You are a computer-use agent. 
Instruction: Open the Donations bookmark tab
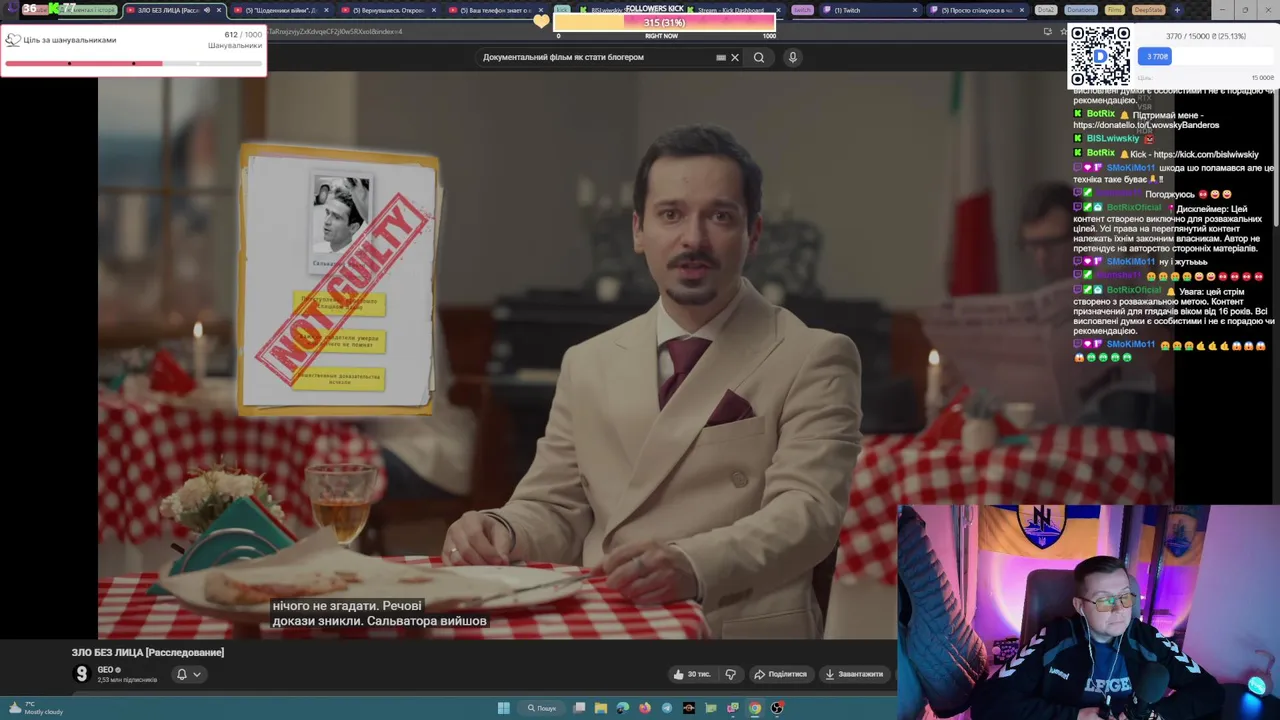(x=1081, y=10)
